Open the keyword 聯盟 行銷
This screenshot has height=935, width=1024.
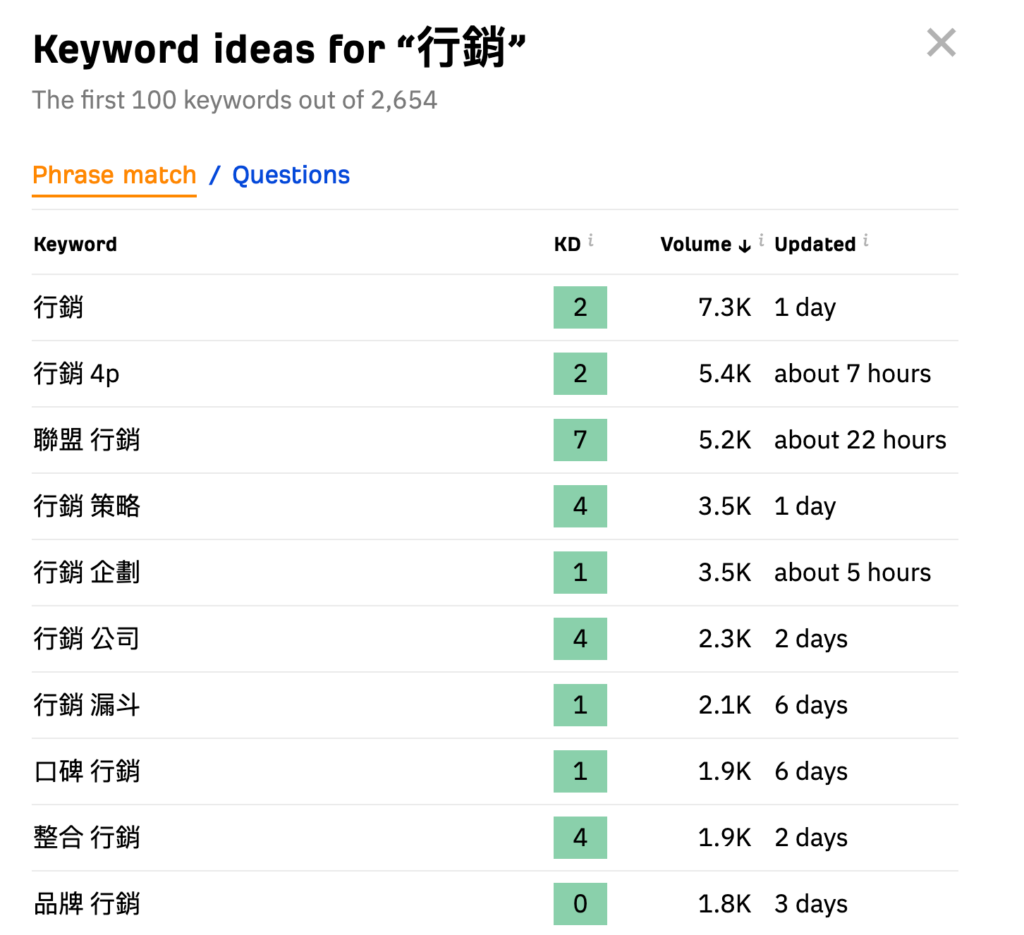[87, 440]
